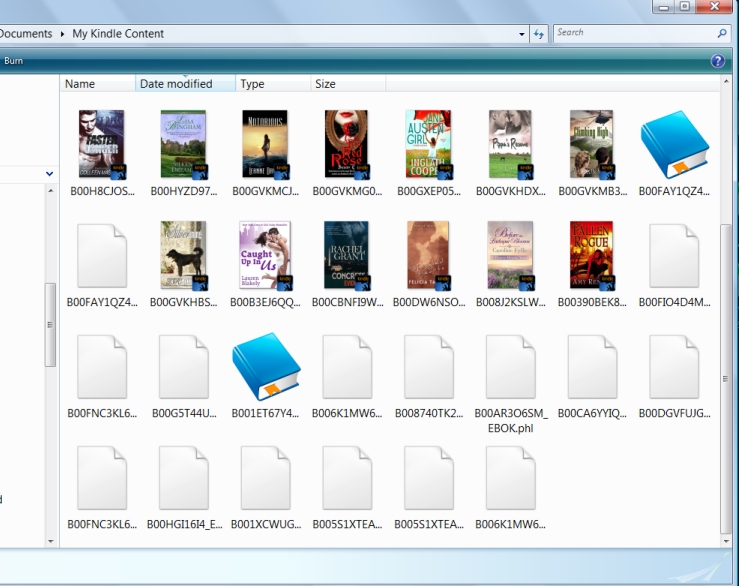Select the Notorious cover file B00GVKMCJ

pyautogui.click(x=265, y=153)
